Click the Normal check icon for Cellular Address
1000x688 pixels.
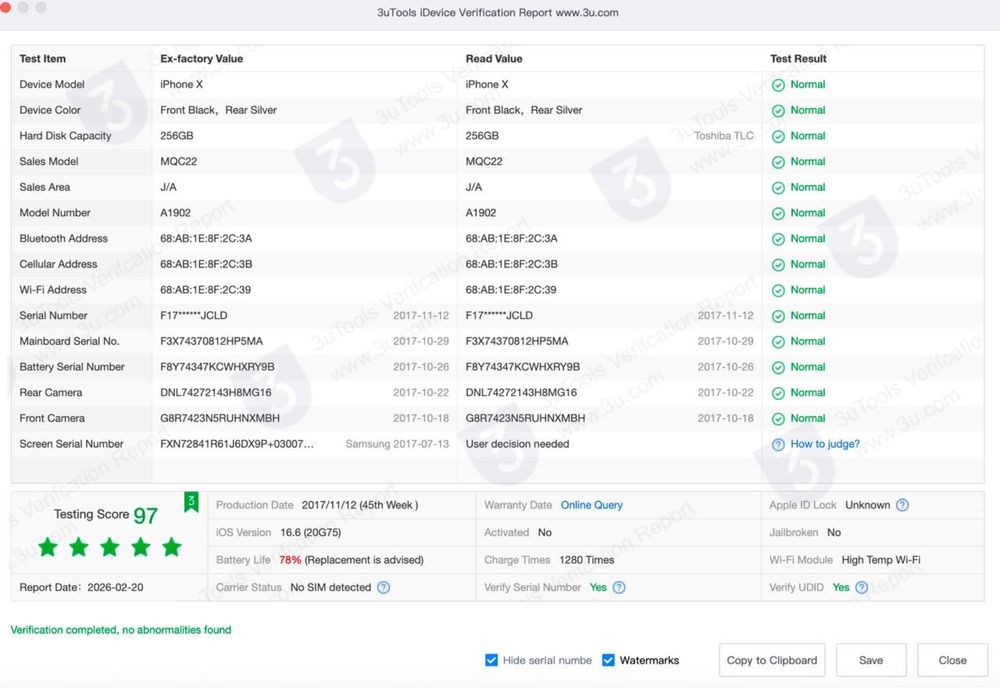[778, 265]
